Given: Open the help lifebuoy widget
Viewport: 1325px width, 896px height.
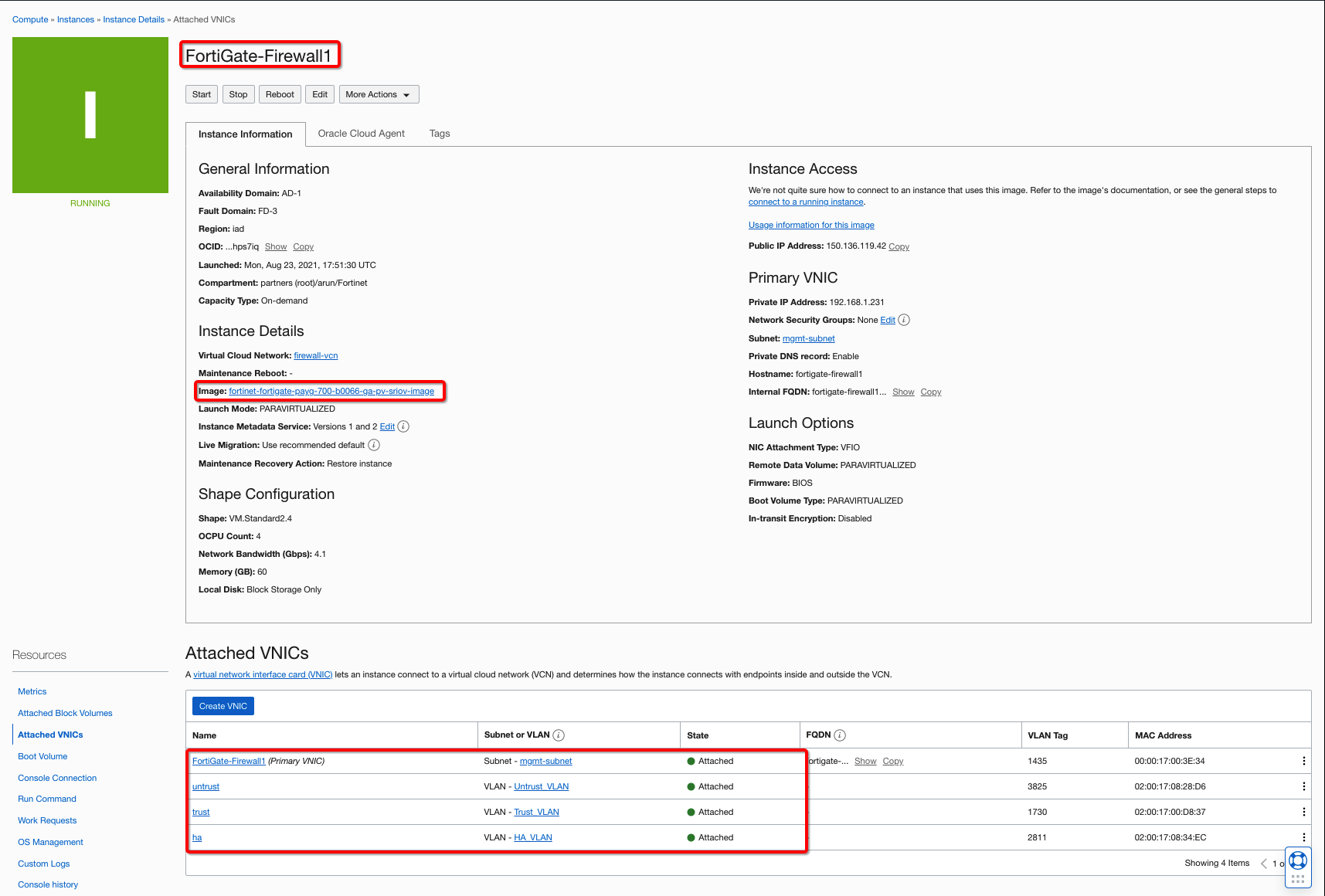Looking at the screenshot, I should coord(1298,860).
